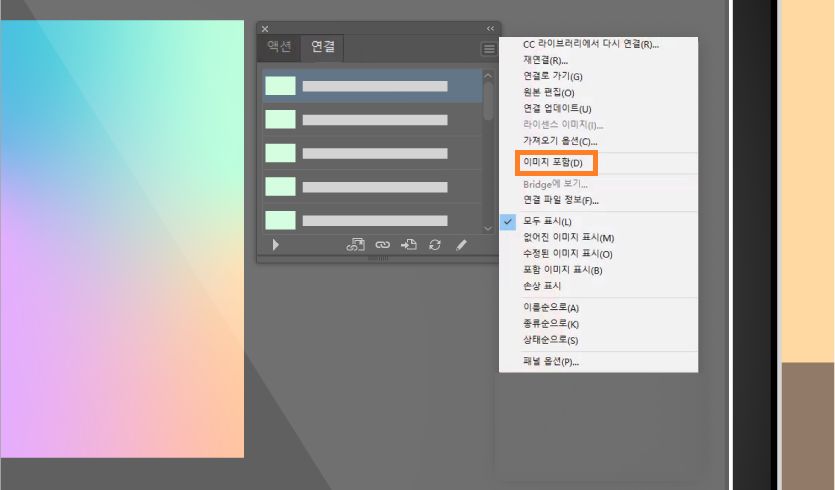
Task: Sort links with 이름순으로(A)
Action: coord(551,308)
